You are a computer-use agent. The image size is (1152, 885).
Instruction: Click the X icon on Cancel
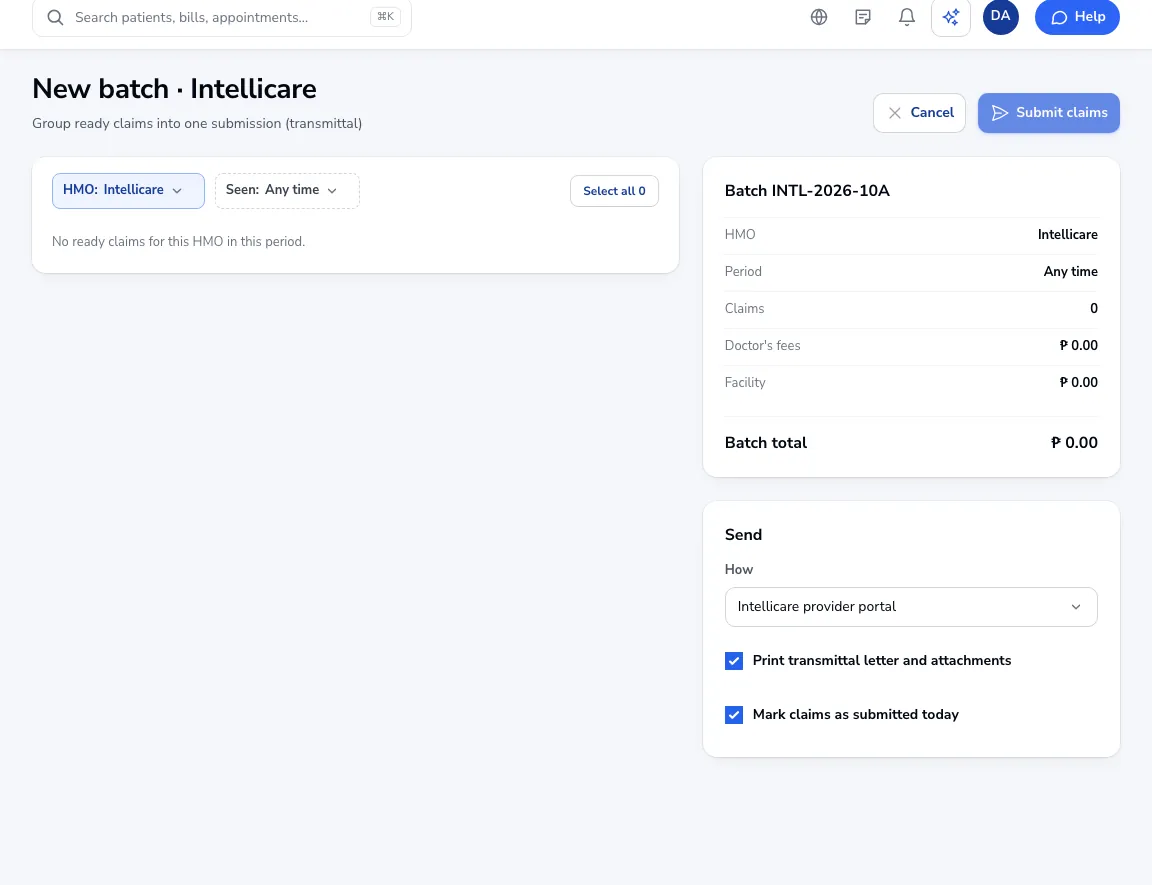tap(894, 112)
